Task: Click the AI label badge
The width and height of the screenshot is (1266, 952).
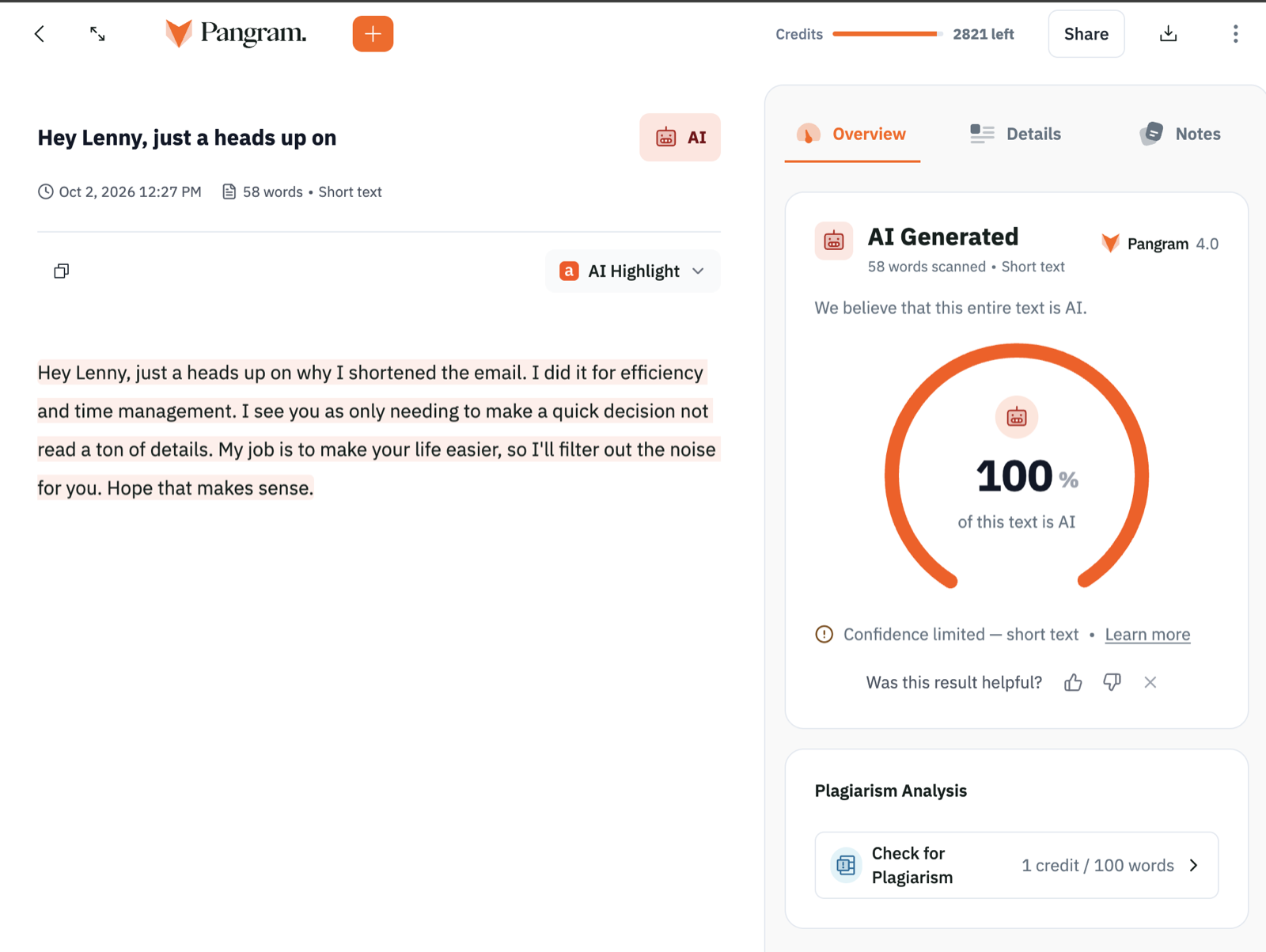Action: pos(680,138)
